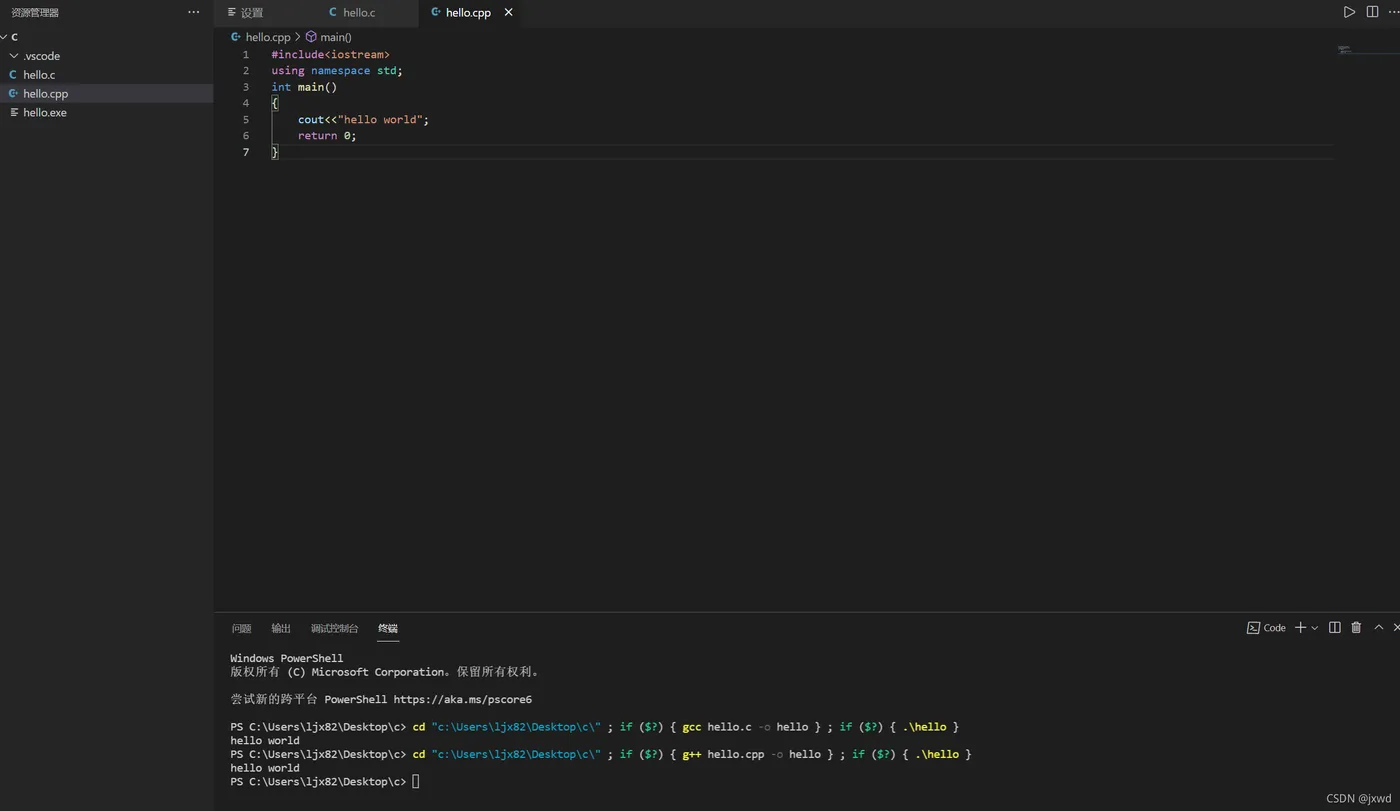Screen dimensions: 1400x811
Task: Click the return 0; statement
Action: click(x=327, y=136)
